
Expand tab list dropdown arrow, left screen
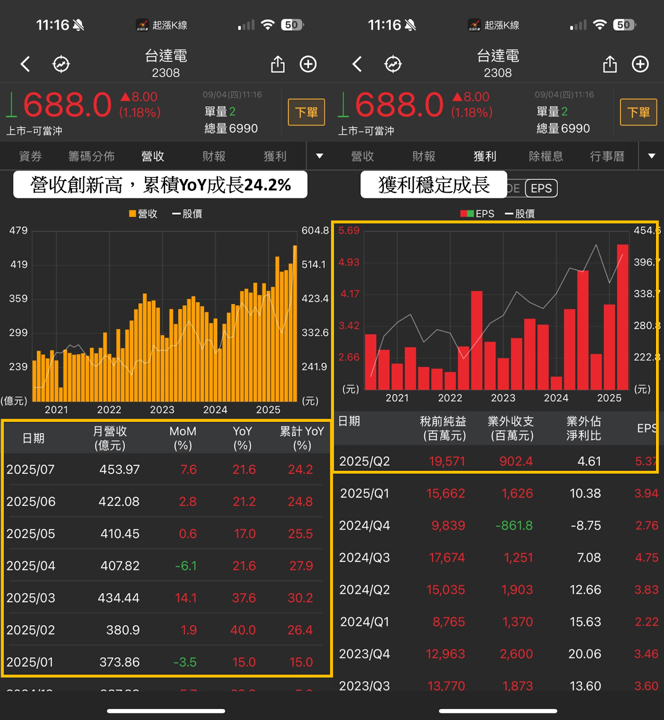319,156
